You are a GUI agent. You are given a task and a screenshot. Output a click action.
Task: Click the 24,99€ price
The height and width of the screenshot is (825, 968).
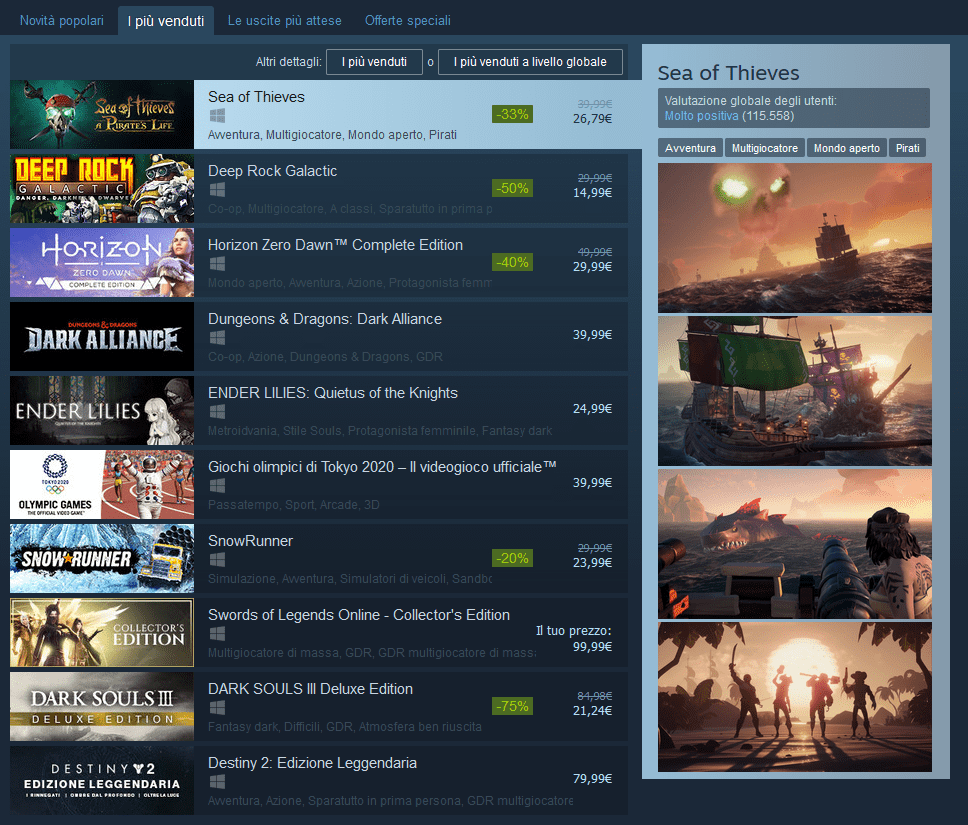[x=592, y=409]
